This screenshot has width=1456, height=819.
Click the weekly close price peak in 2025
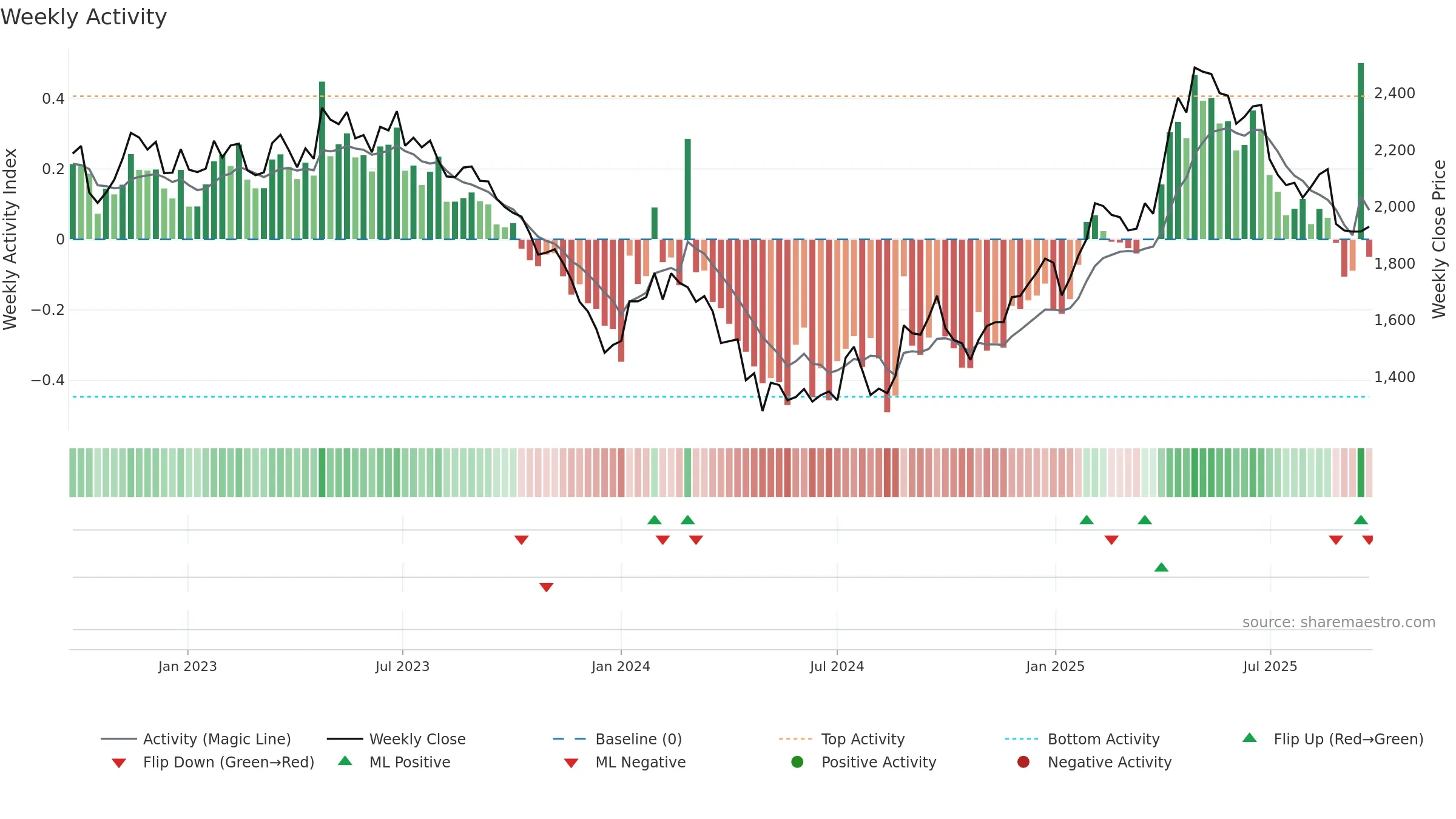(1195, 67)
